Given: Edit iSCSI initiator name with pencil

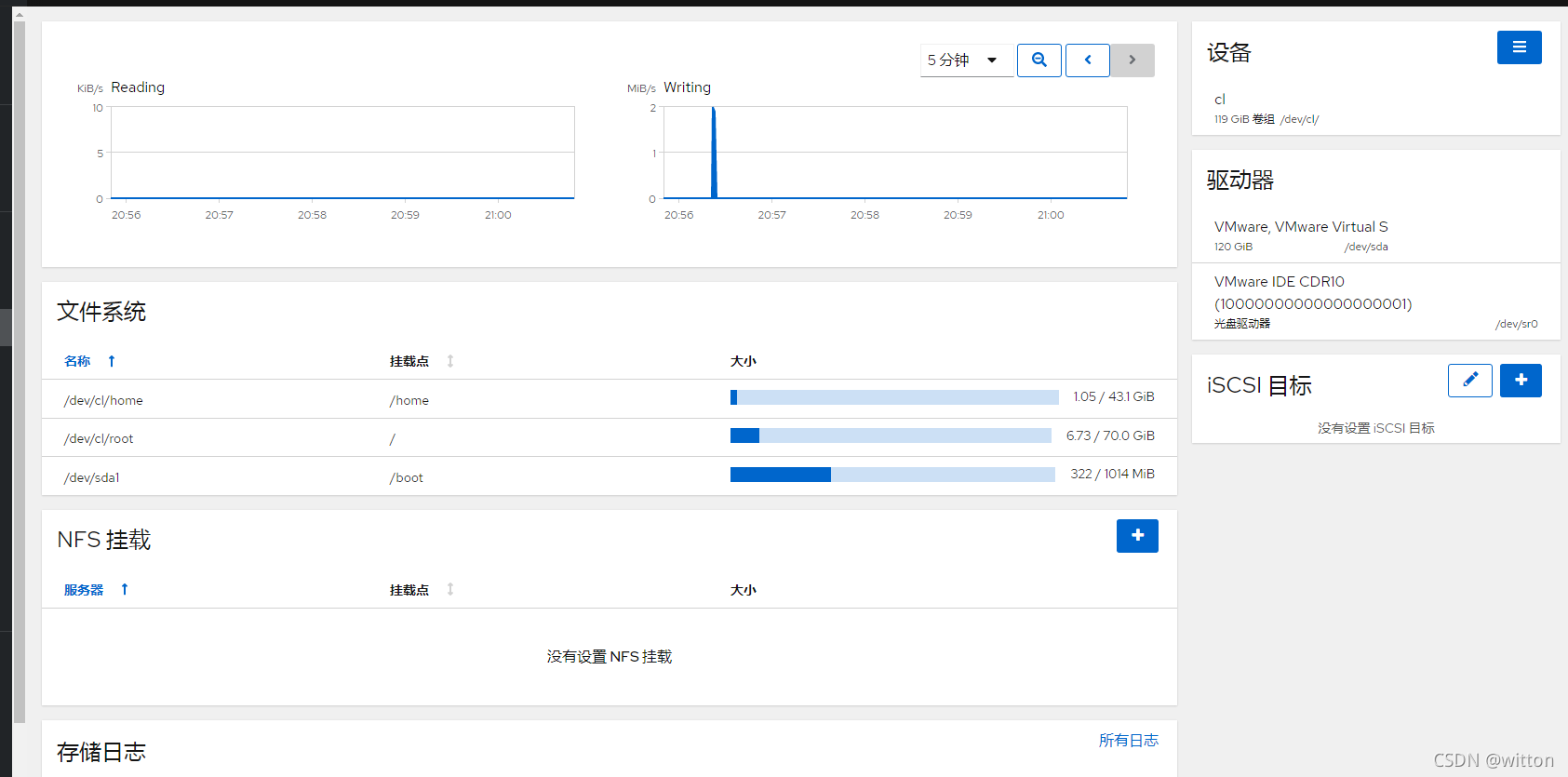Looking at the screenshot, I should click(x=1470, y=381).
